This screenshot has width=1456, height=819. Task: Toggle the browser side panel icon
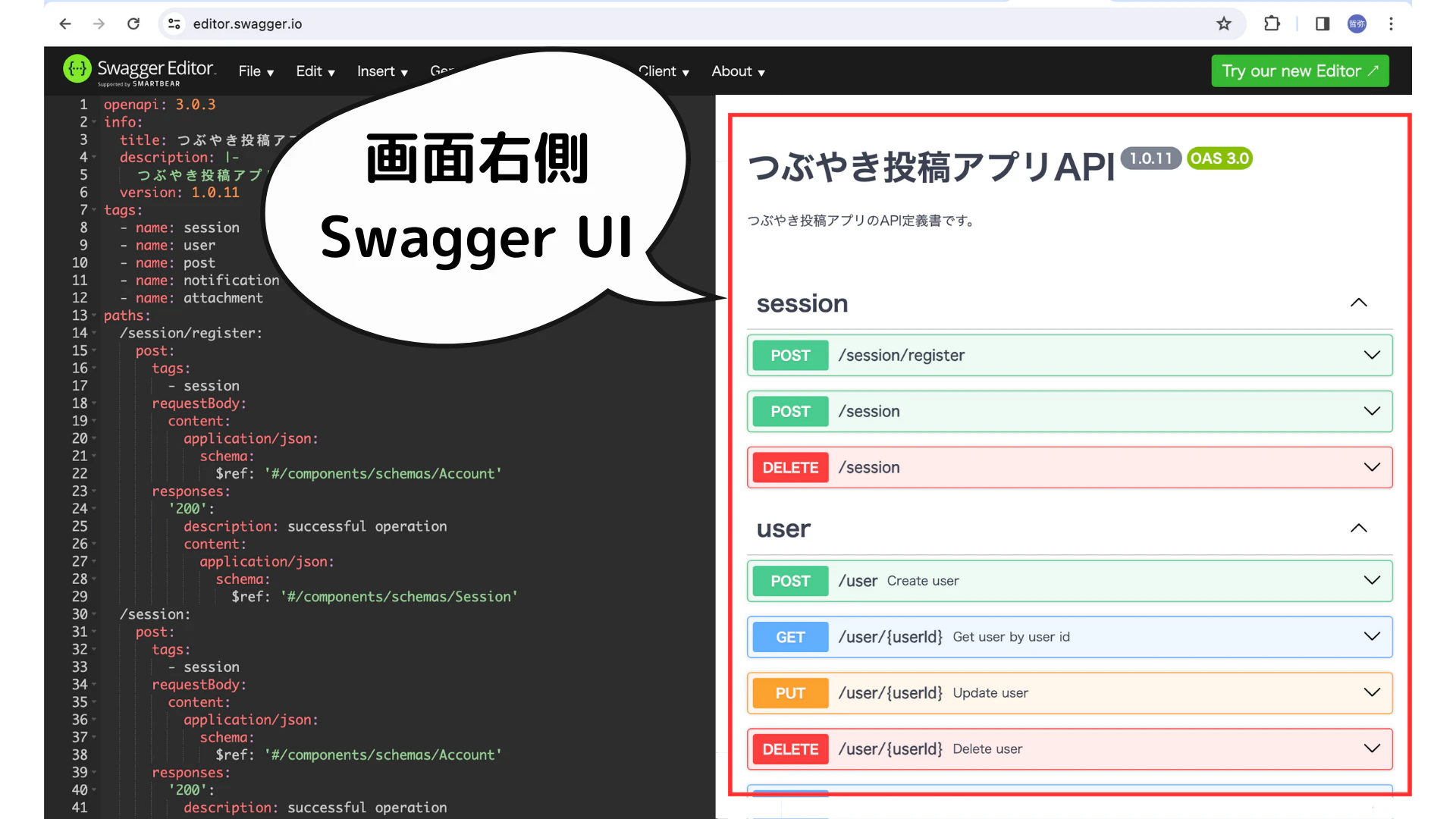click(x=1323, y=24)
